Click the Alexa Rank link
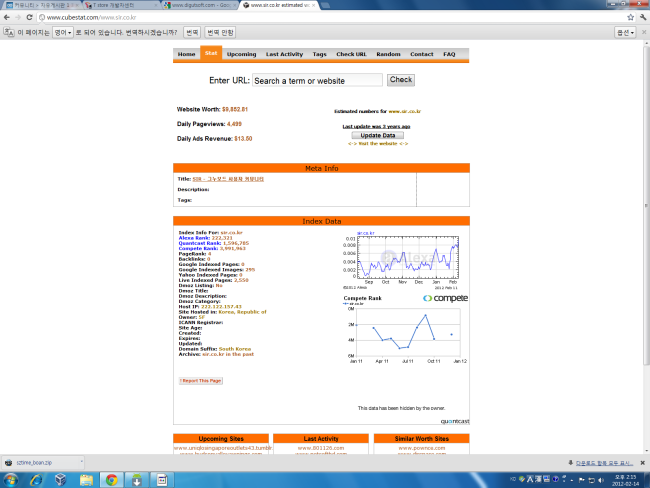Image resolution: width=650 pixels, height=488 pixels. pyautogui.click(x=194, y=238)
